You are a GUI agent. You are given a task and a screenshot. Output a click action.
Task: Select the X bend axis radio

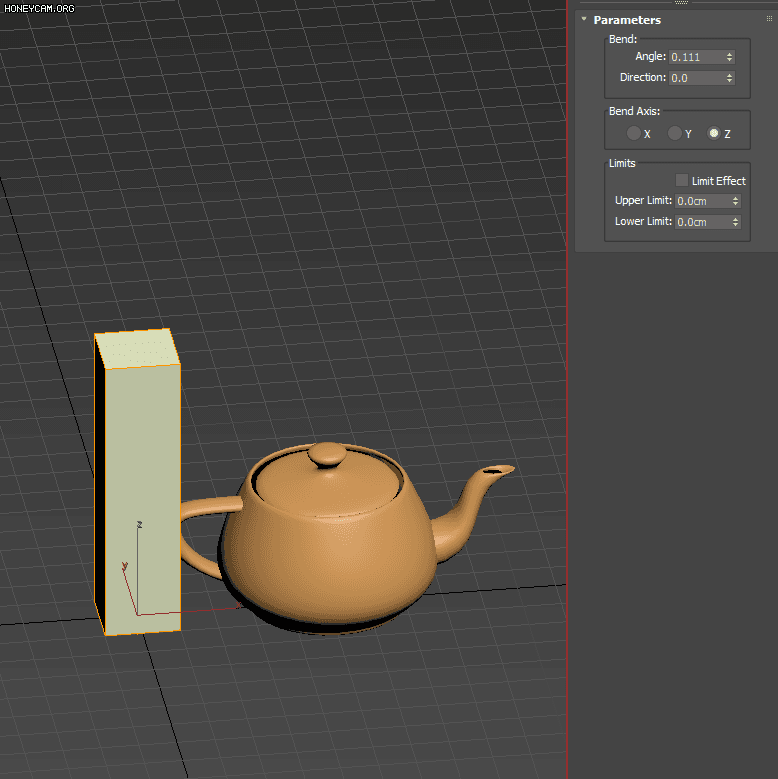click(633, 133)
